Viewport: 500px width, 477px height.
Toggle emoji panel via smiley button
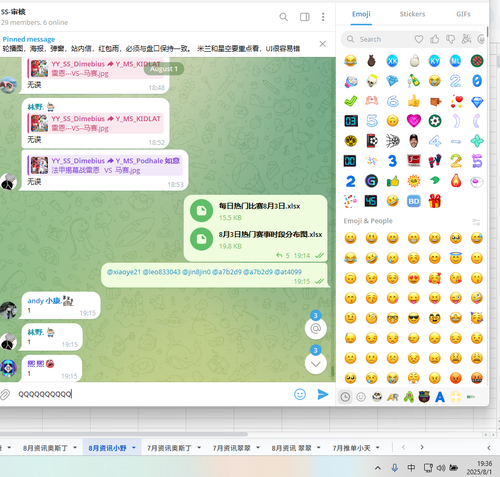[300, 394]
